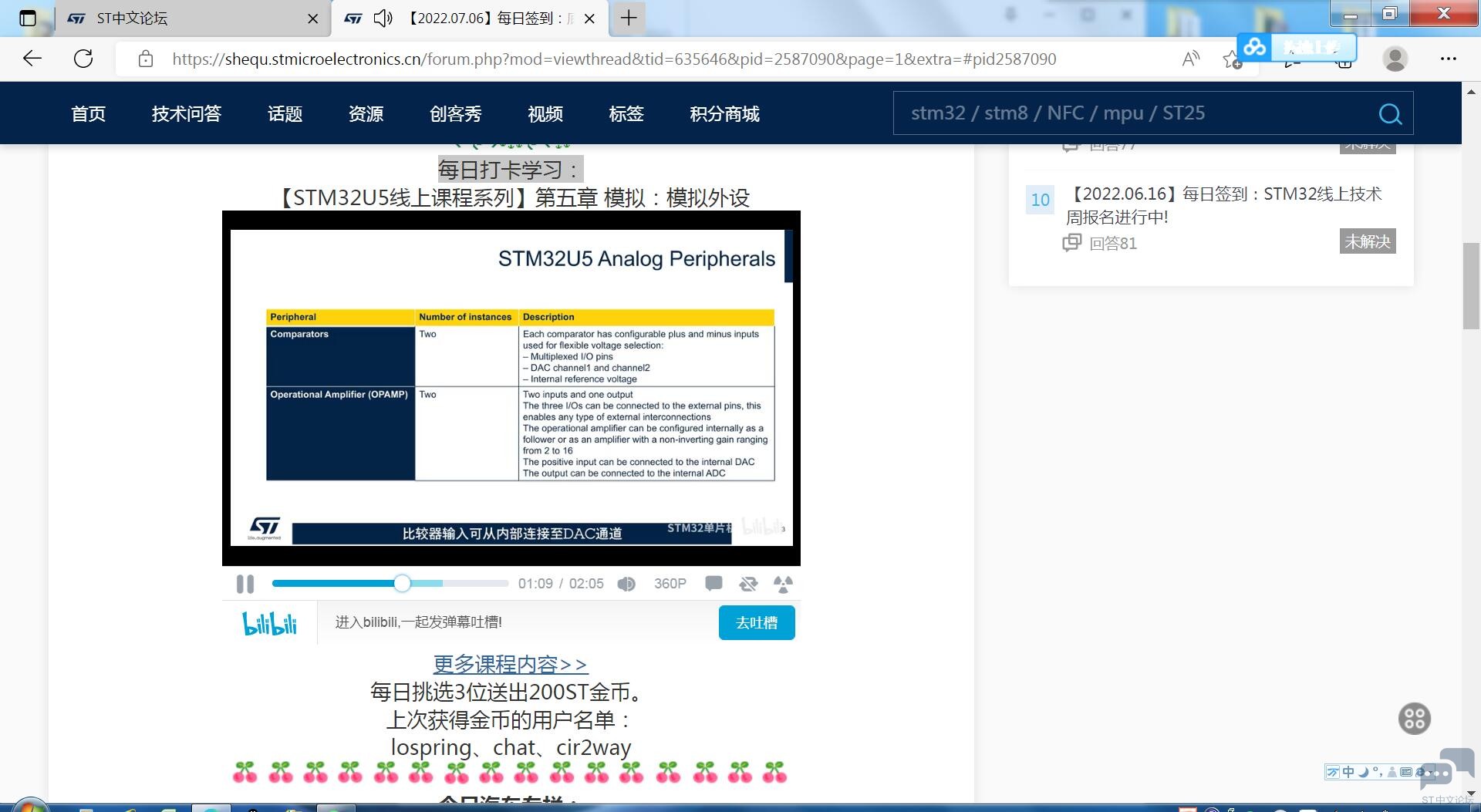The width and height of the screenshot is (1481, 812).
Task: Open the 更多课程内容>> link
Action: (x=511, y=664)
